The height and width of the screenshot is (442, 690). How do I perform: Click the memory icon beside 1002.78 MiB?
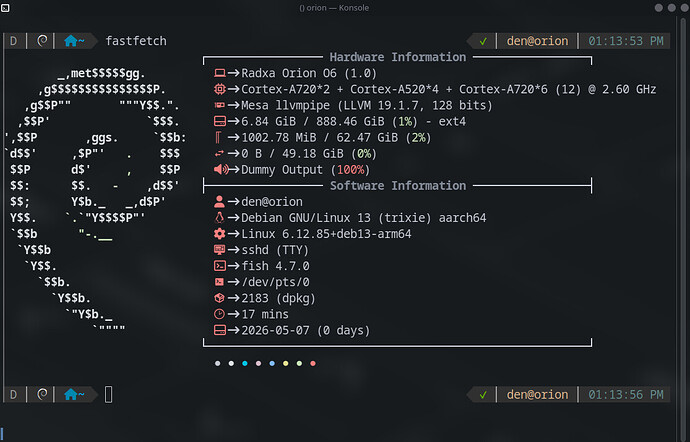[x=218, y=137]
